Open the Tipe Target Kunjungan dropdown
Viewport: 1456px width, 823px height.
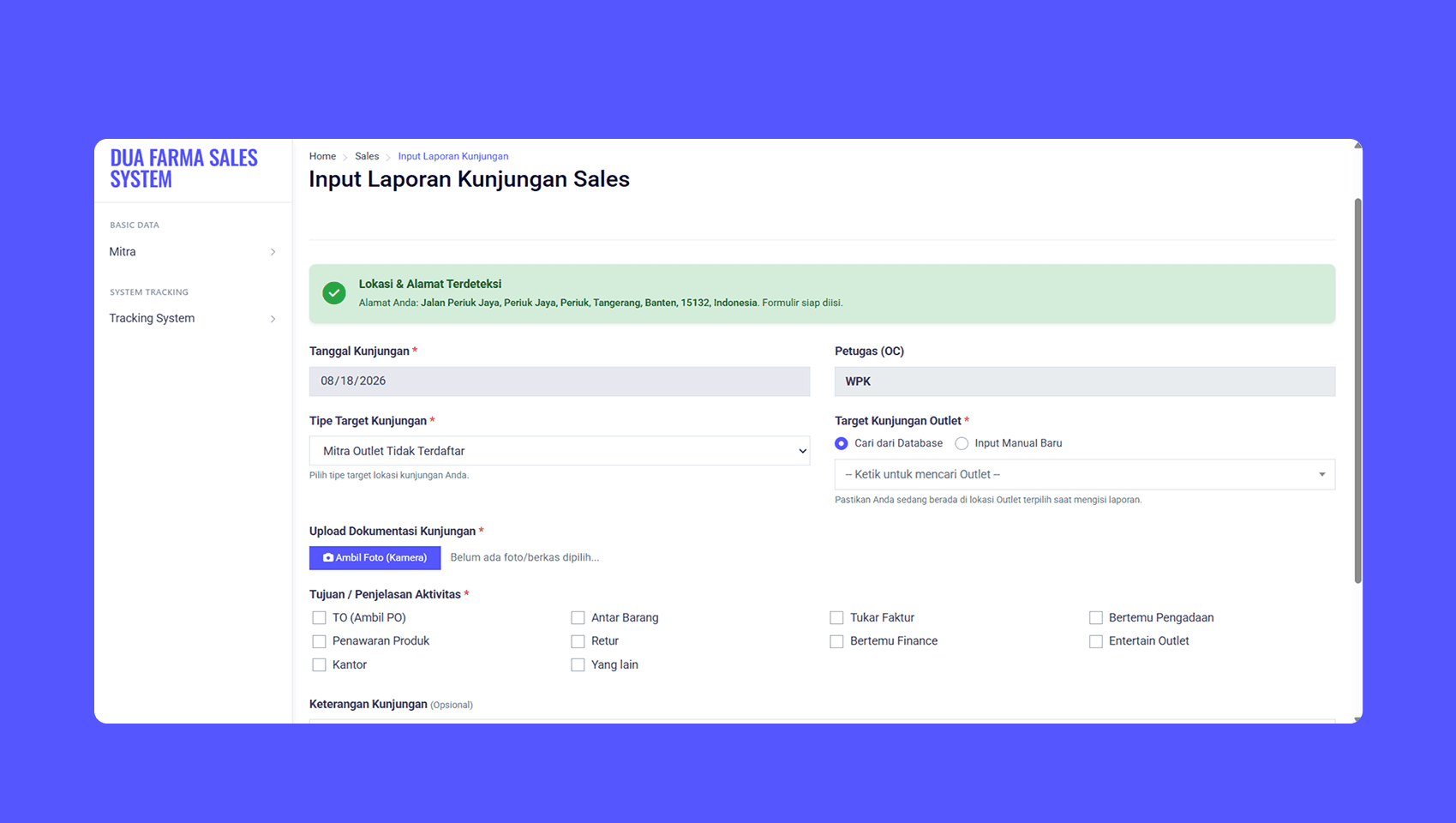click(560, 451)
